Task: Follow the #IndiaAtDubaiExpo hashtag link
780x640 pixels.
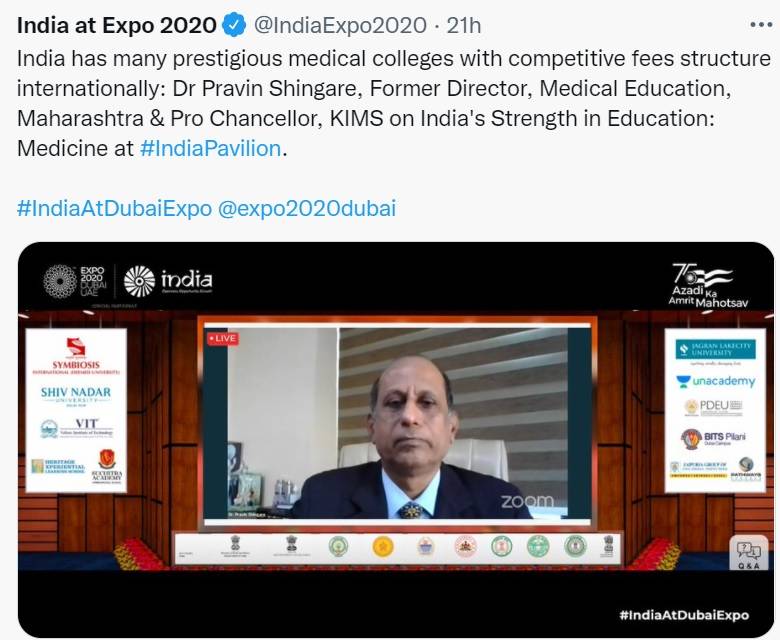Action: [x=114, y=208]
